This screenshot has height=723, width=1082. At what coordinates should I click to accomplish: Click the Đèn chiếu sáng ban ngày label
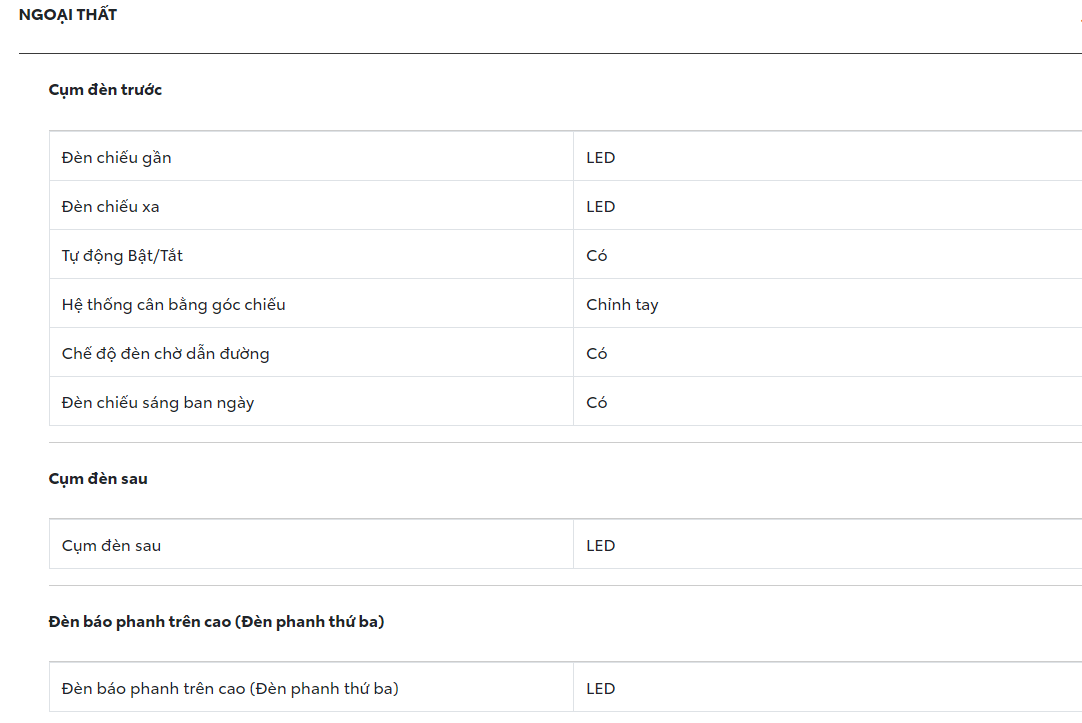(x=158, y=403)
